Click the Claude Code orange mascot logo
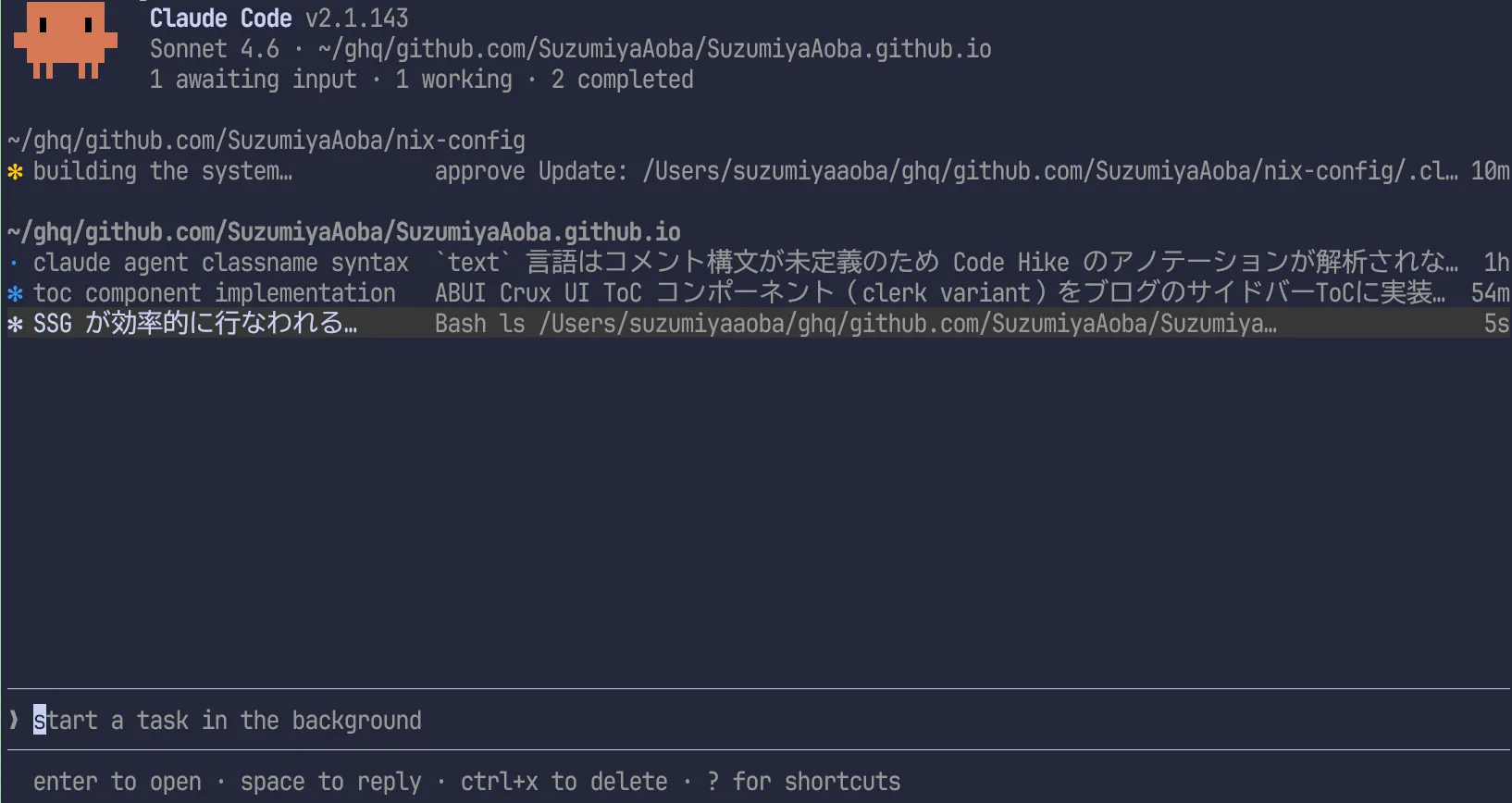The height and width of the screenshot is (803, 1512). (x=66, y=40)
